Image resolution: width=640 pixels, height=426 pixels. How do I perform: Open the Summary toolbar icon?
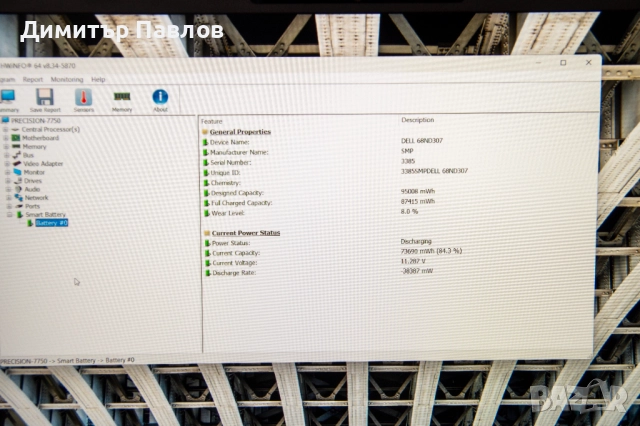[8, 100]
